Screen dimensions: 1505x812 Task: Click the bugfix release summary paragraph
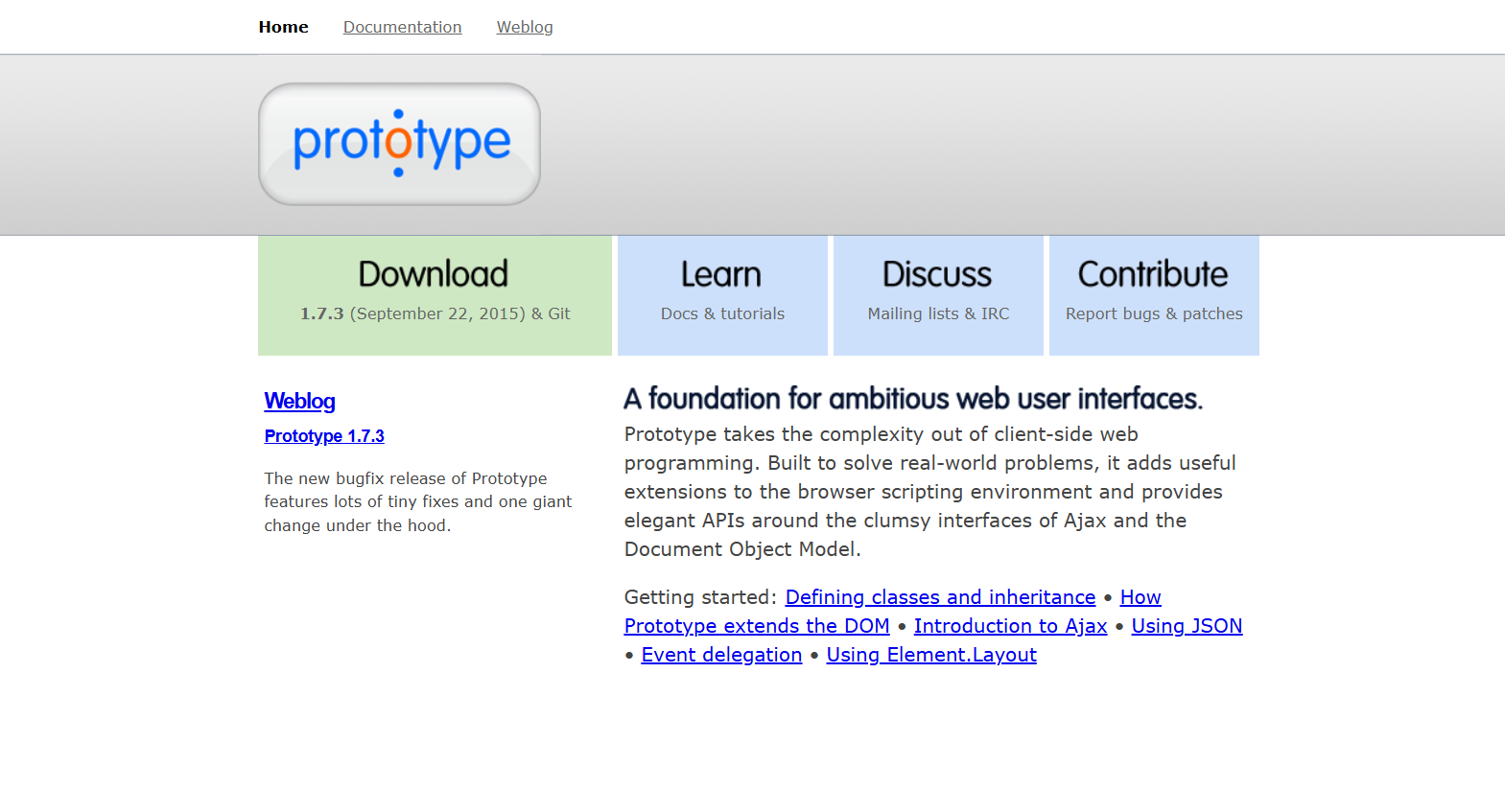click(x=417, y=501)
